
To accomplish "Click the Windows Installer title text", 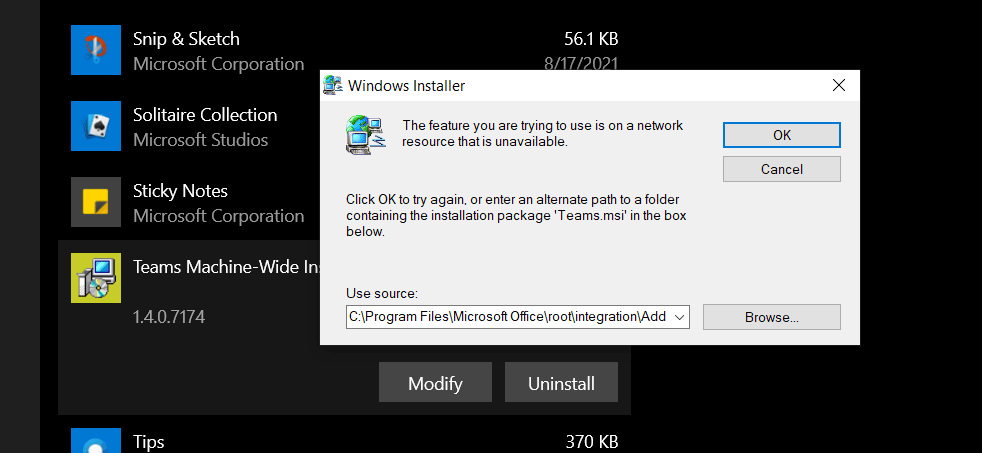I will coord(406,85).
